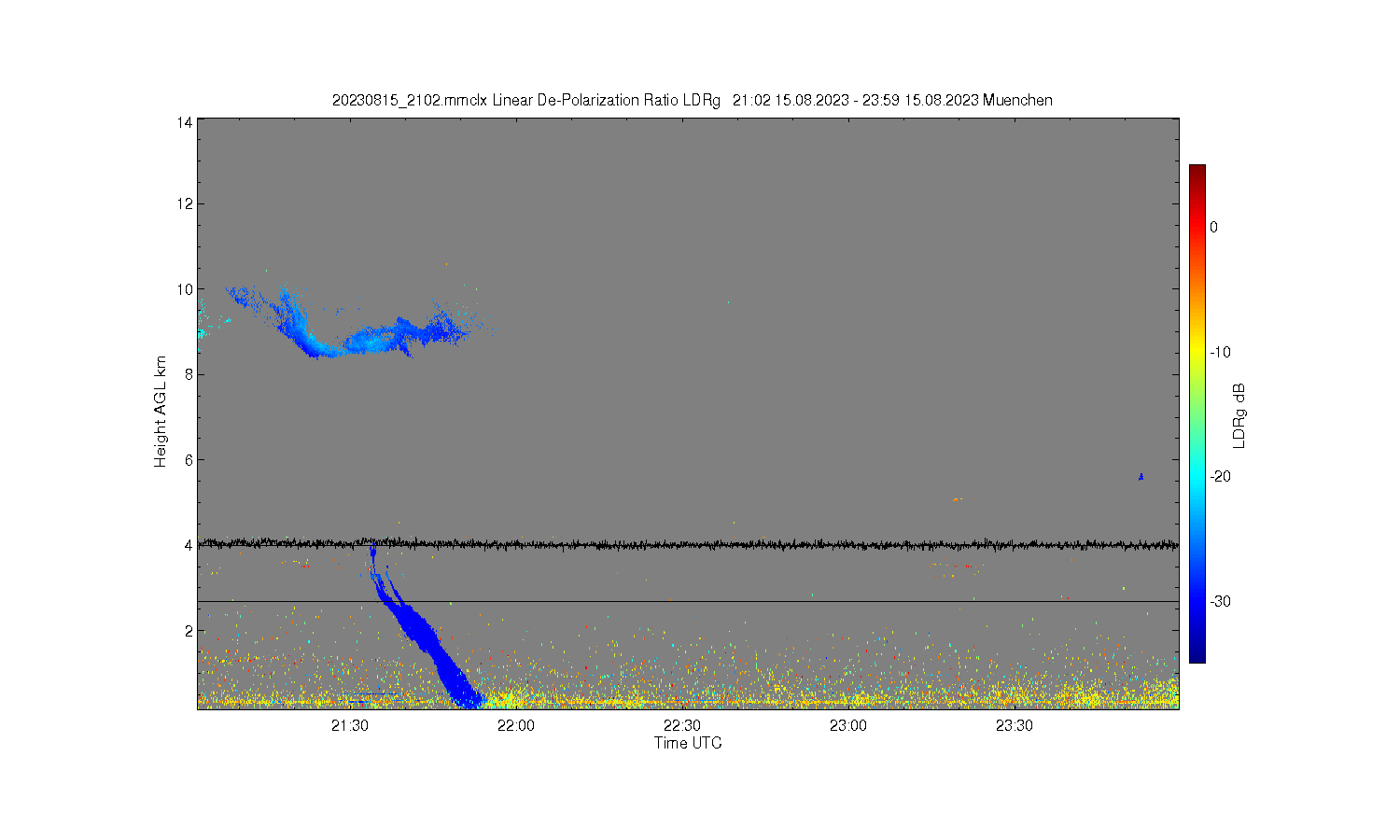
Task: Click the 'Height AGL km' axis label
Action: pos(161,412)
